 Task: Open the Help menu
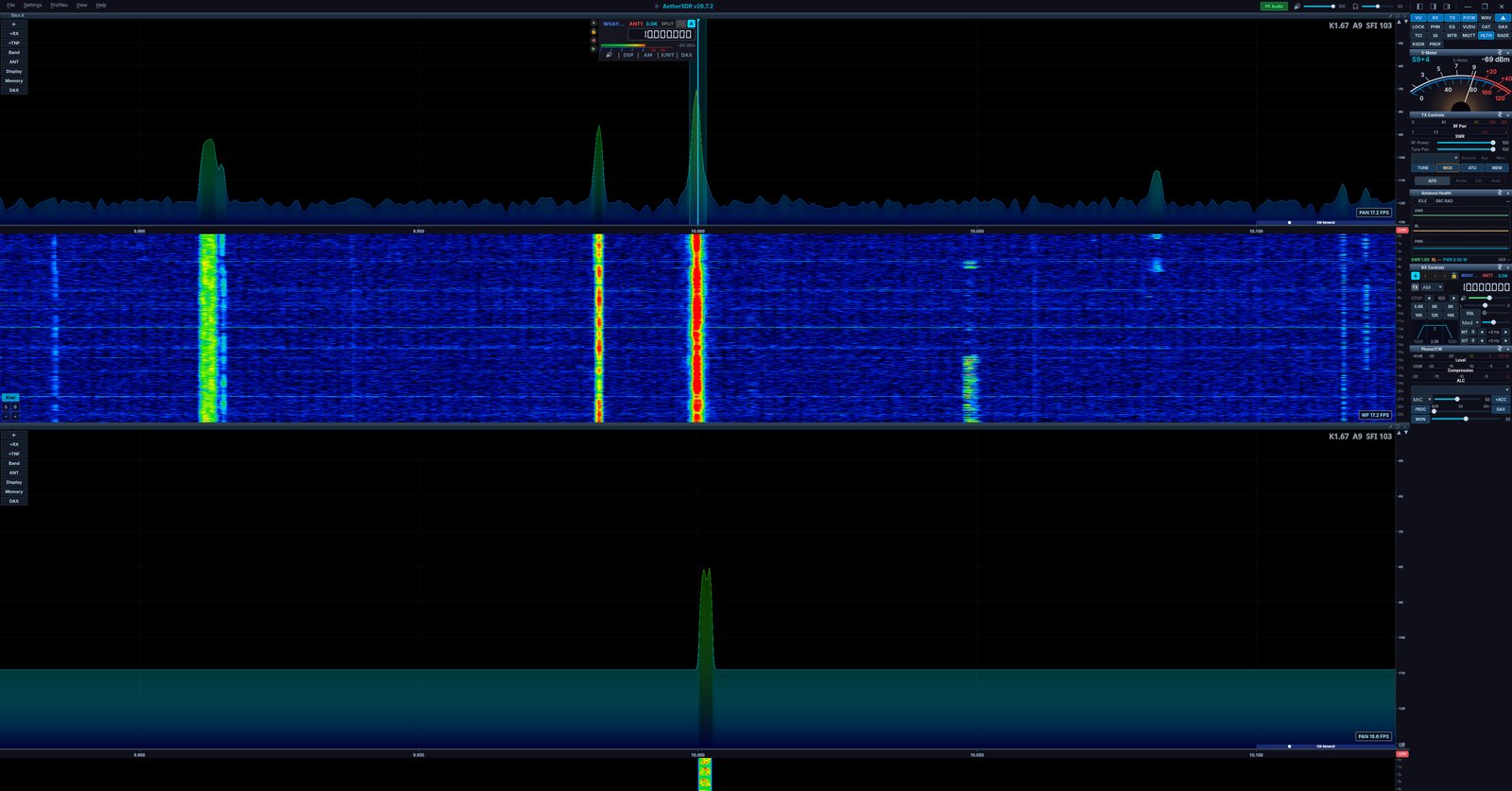coord(101,6)
